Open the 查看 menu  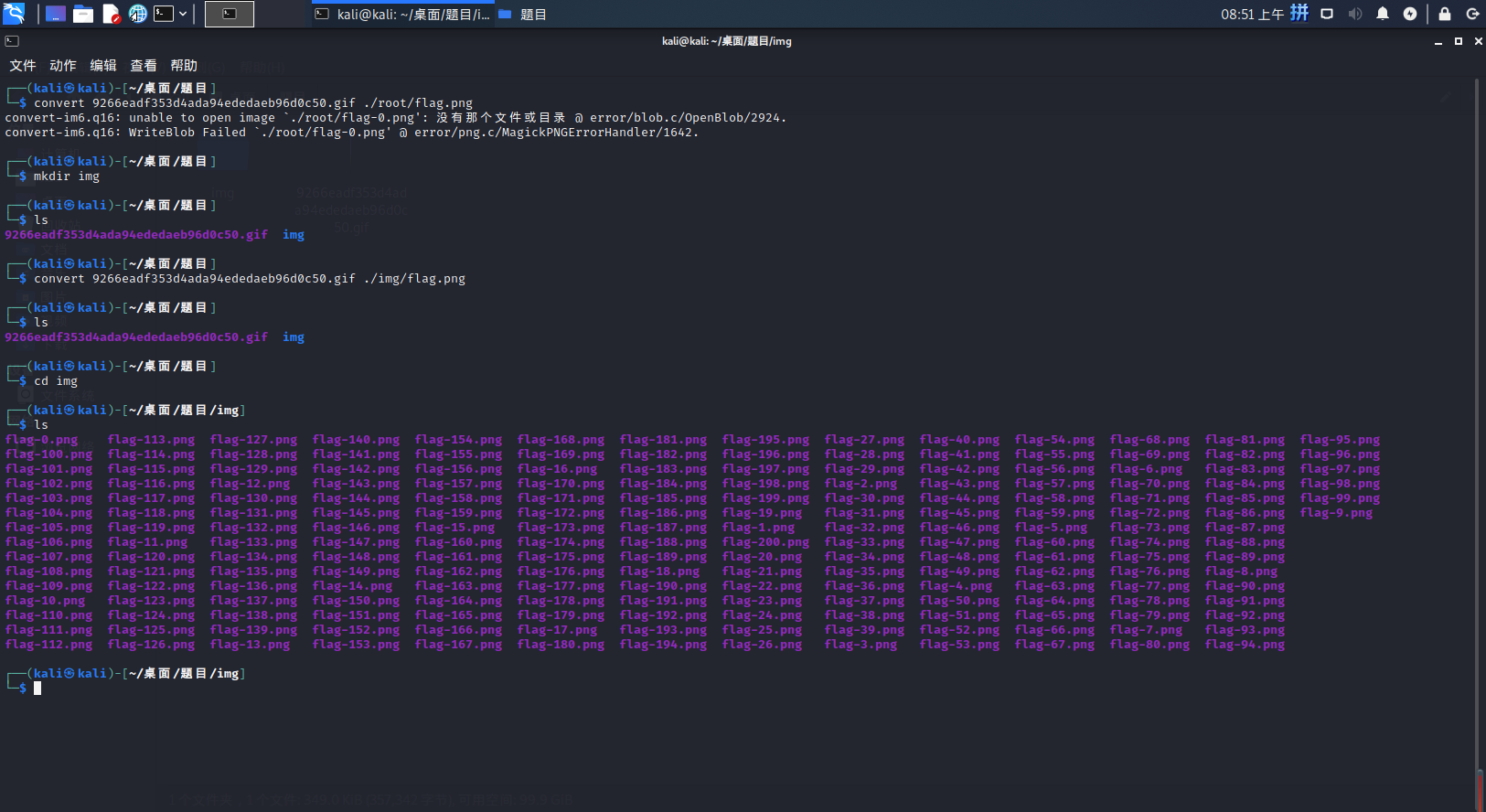144,66
